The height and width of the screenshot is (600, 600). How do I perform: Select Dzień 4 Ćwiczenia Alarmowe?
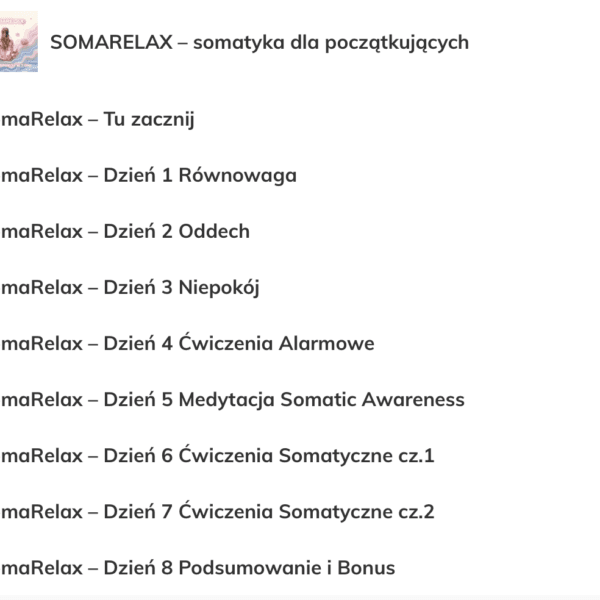coord(188,344)
